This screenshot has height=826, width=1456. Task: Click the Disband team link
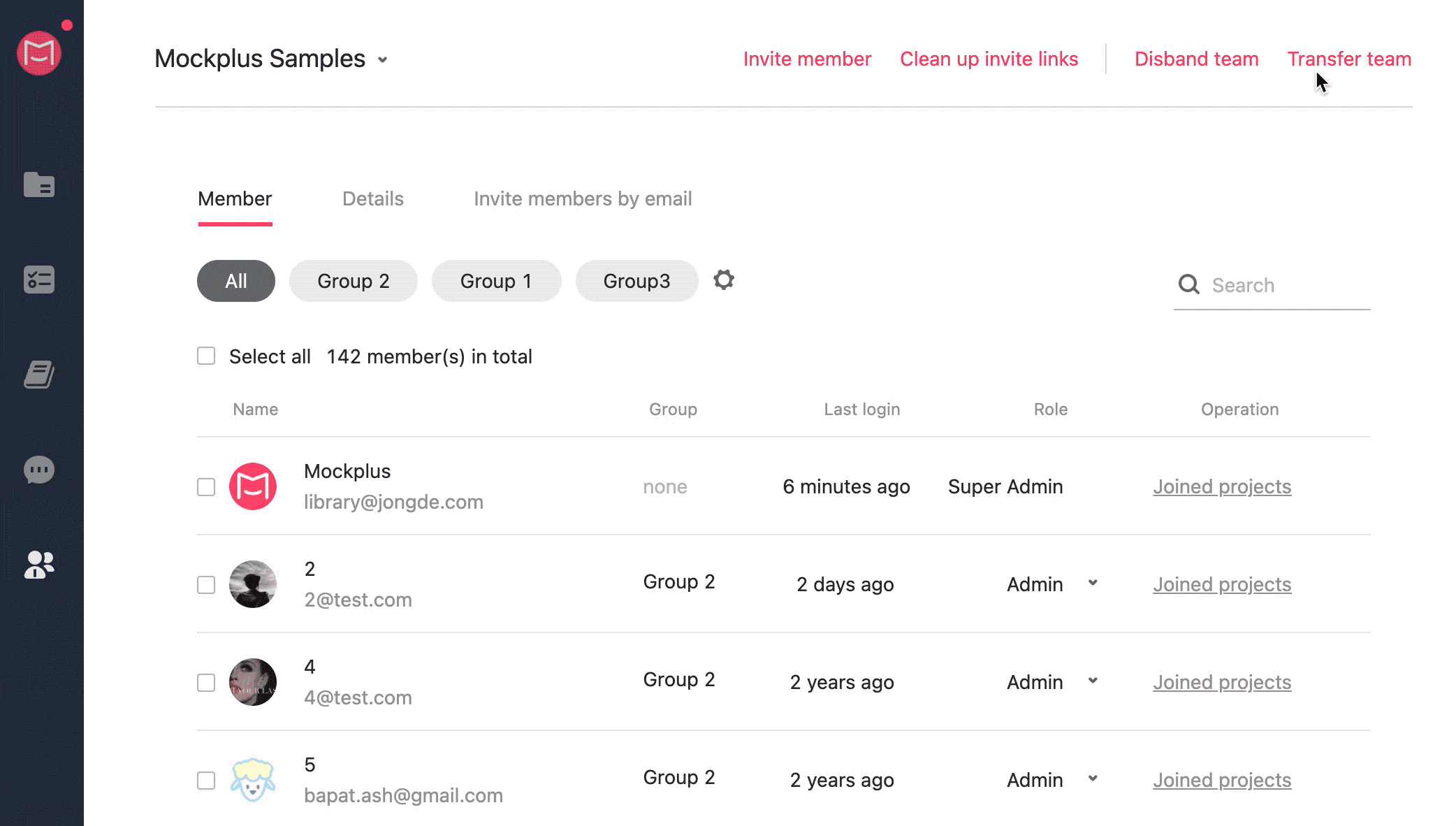coord(1196,59)
